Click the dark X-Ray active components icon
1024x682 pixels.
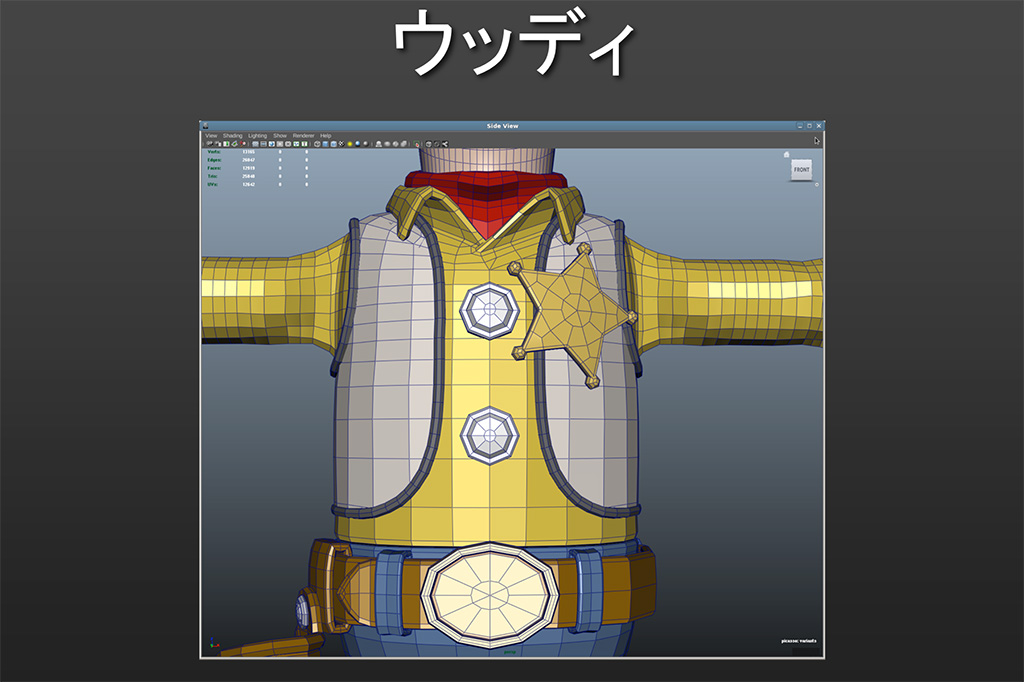(x=437, y=144)
